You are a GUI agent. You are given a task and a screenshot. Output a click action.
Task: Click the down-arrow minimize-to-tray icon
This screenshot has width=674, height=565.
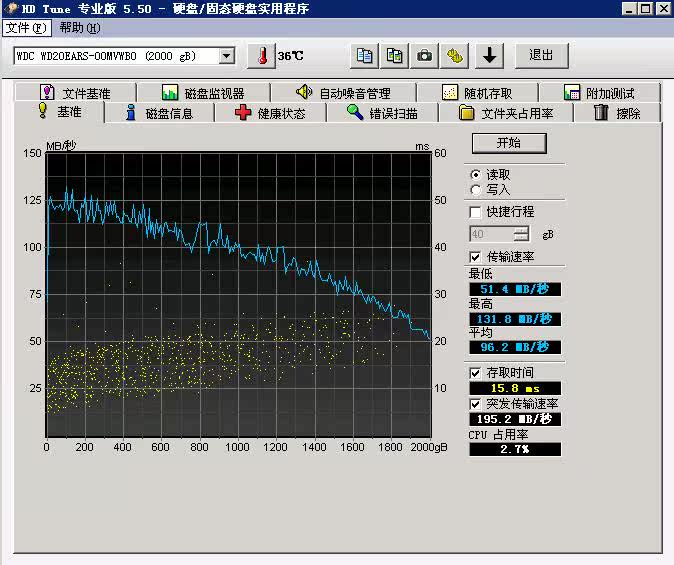pos(488,55)
